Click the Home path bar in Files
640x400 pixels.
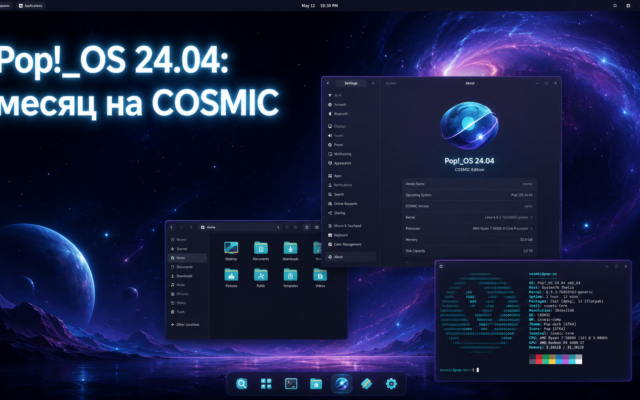click(240, 227)
